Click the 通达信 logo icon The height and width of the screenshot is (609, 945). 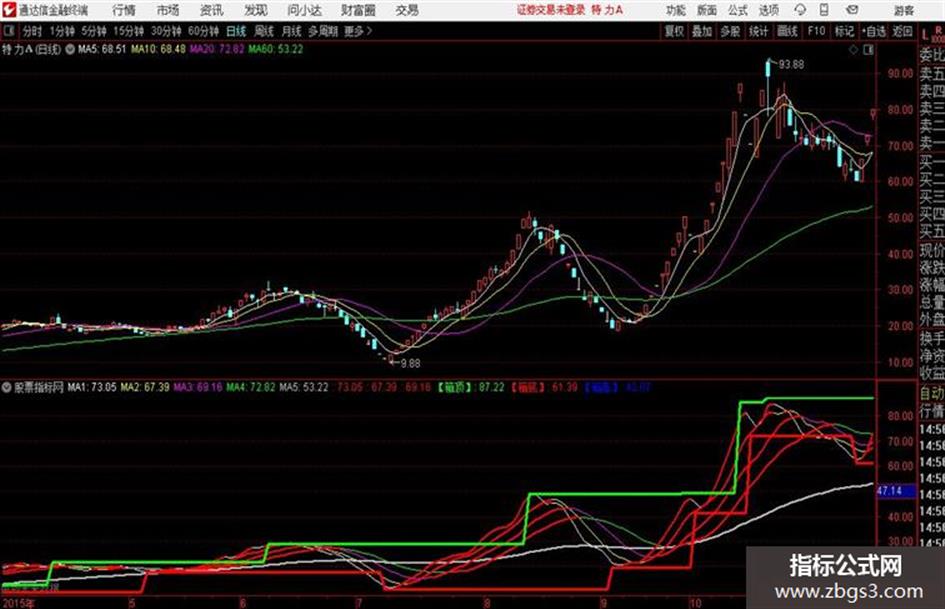point(9,10)
